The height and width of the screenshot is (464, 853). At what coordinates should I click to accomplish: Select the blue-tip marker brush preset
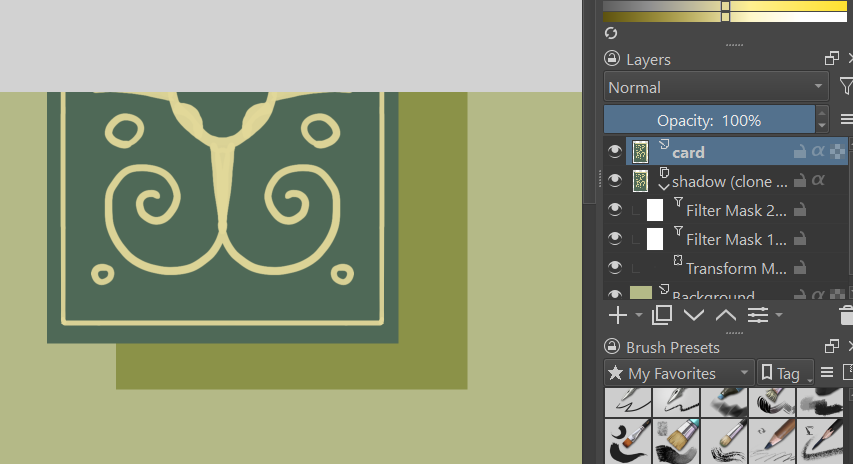point(724,403)
